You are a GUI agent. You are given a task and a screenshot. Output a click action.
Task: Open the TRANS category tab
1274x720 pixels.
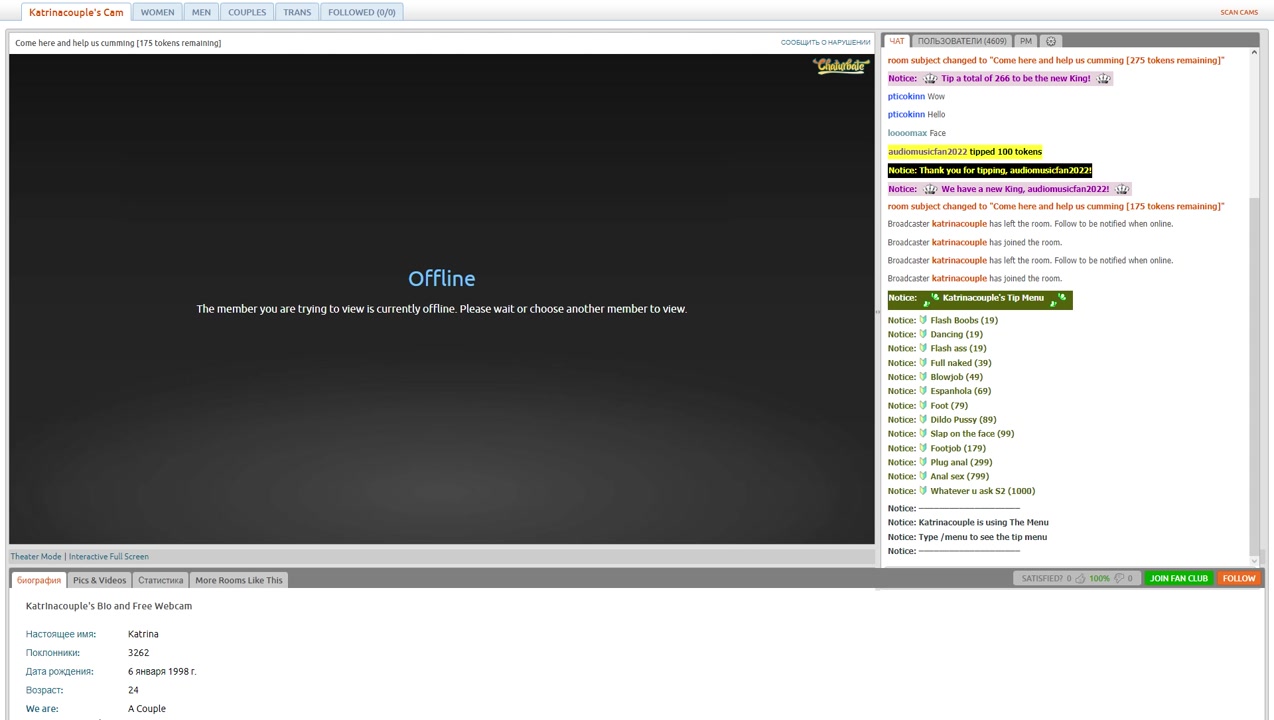tap(297, 12)
